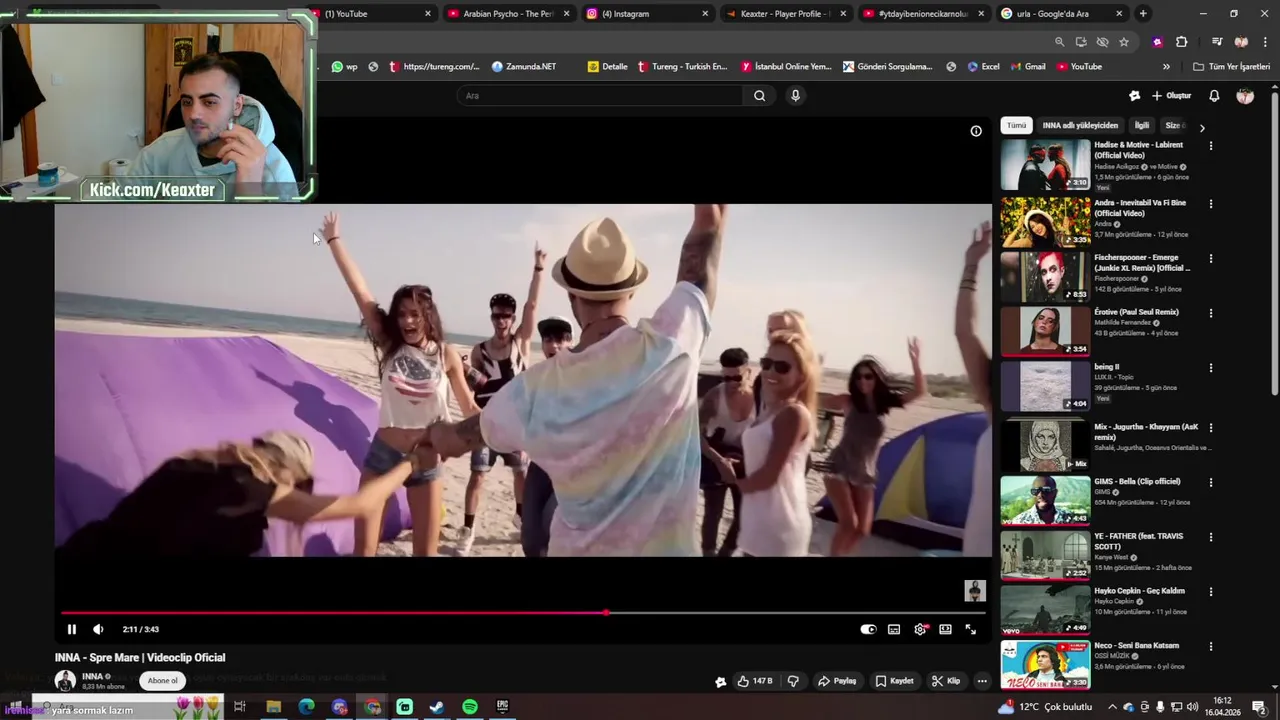Open the browser zoom magnifier icon
The height and width of the screenshot is (720, 1280).
[1060, 42]
